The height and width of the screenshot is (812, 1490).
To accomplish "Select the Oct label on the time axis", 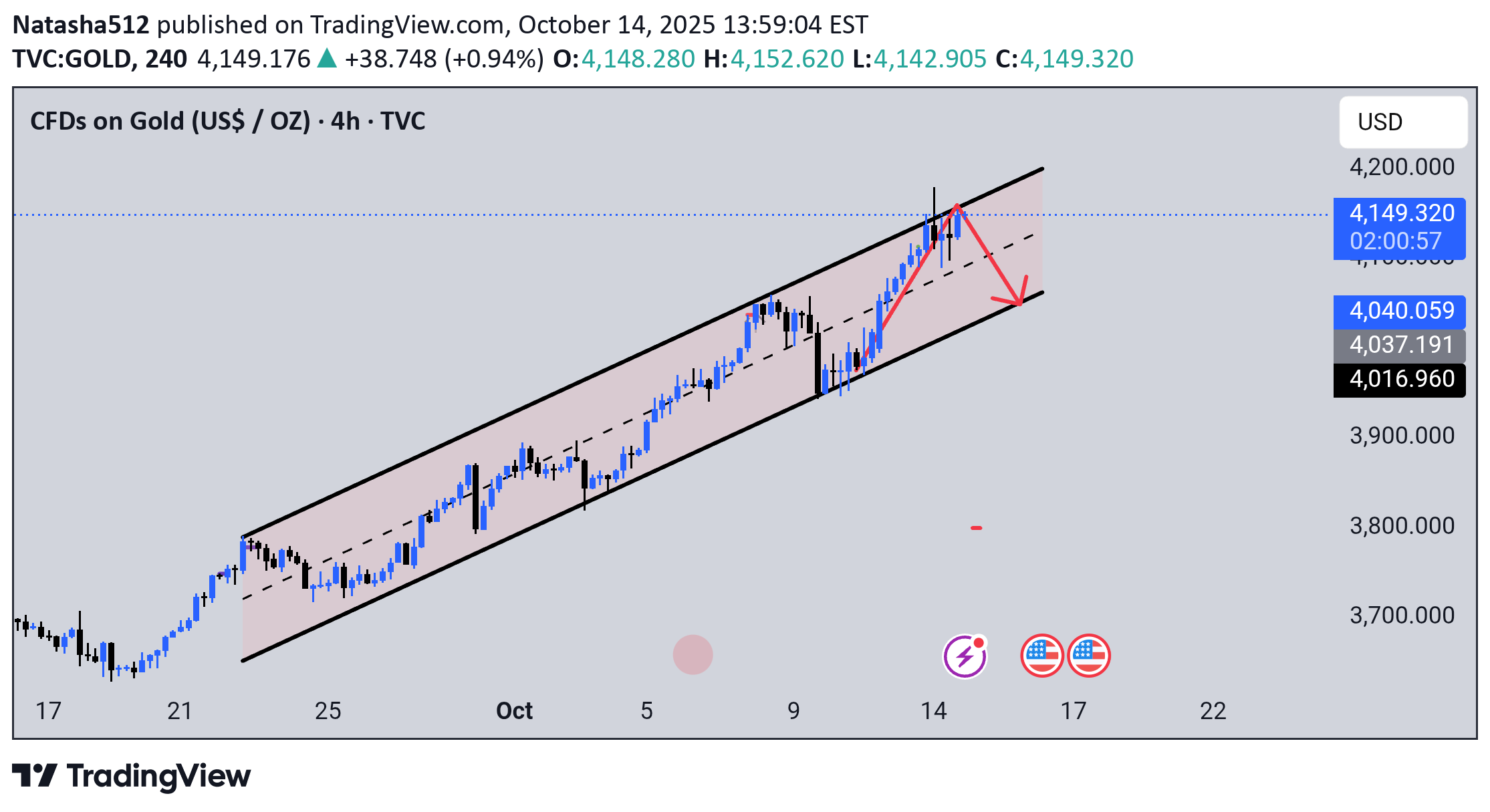I will point(514,710).
